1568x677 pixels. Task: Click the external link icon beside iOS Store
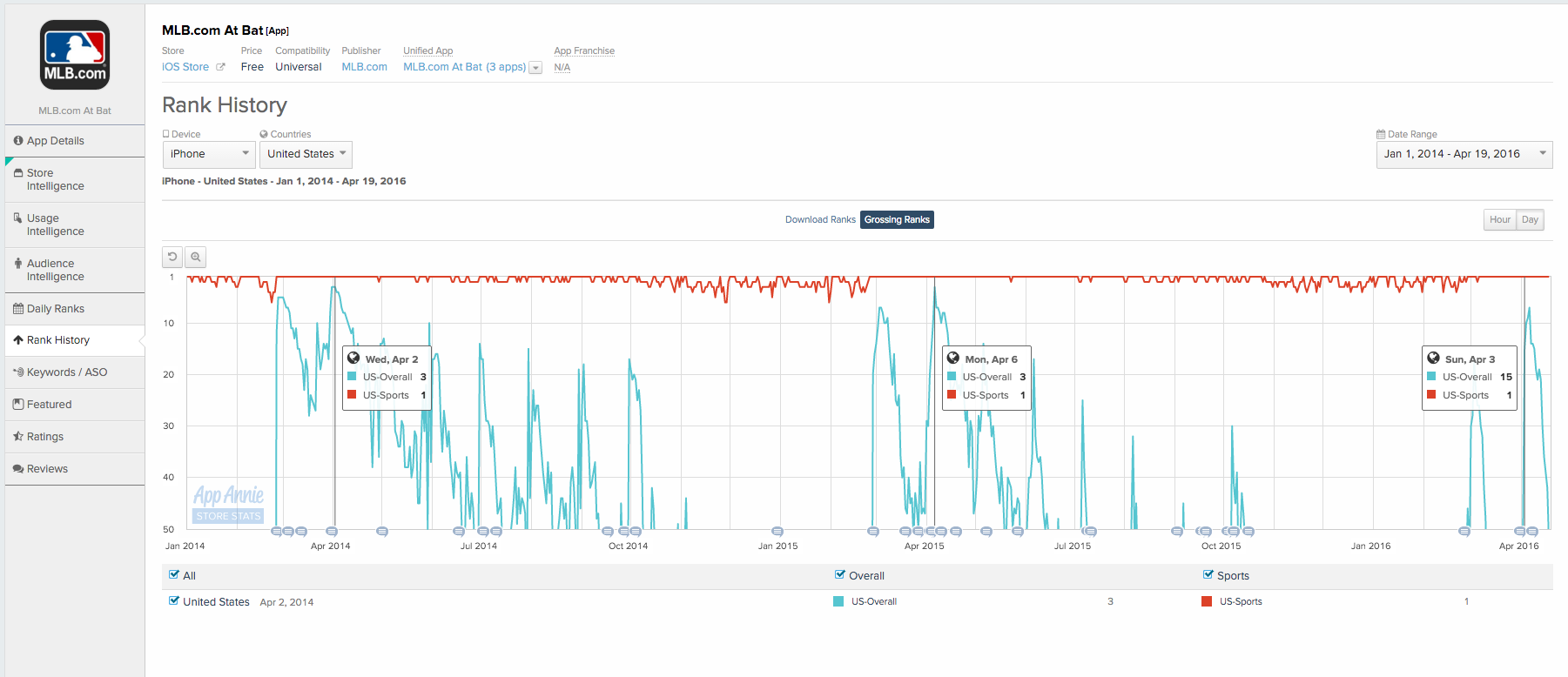pyautogui.click(x=220, y=67)
